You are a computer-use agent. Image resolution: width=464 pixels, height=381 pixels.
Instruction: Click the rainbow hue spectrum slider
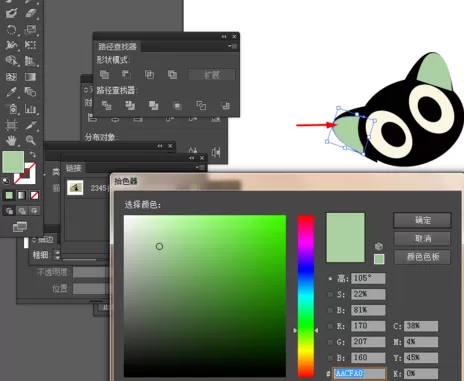click(306, 296)
